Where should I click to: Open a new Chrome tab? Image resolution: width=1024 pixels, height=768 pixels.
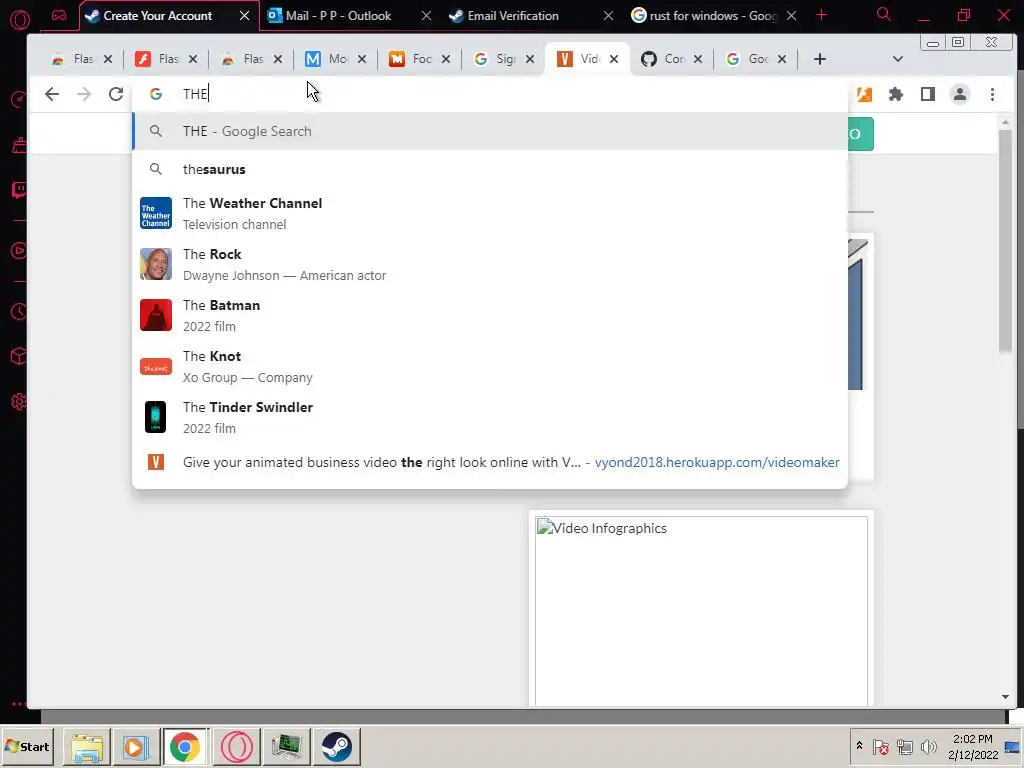[x=820, y=59]
